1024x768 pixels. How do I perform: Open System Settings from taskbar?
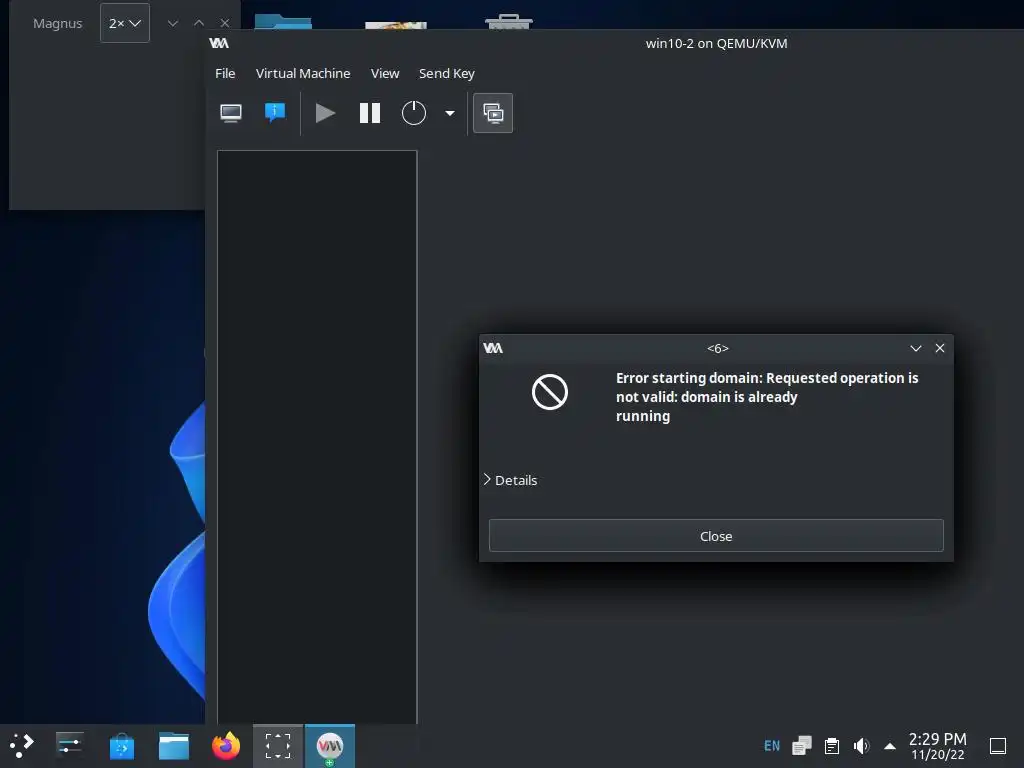[x=69, y=746]
